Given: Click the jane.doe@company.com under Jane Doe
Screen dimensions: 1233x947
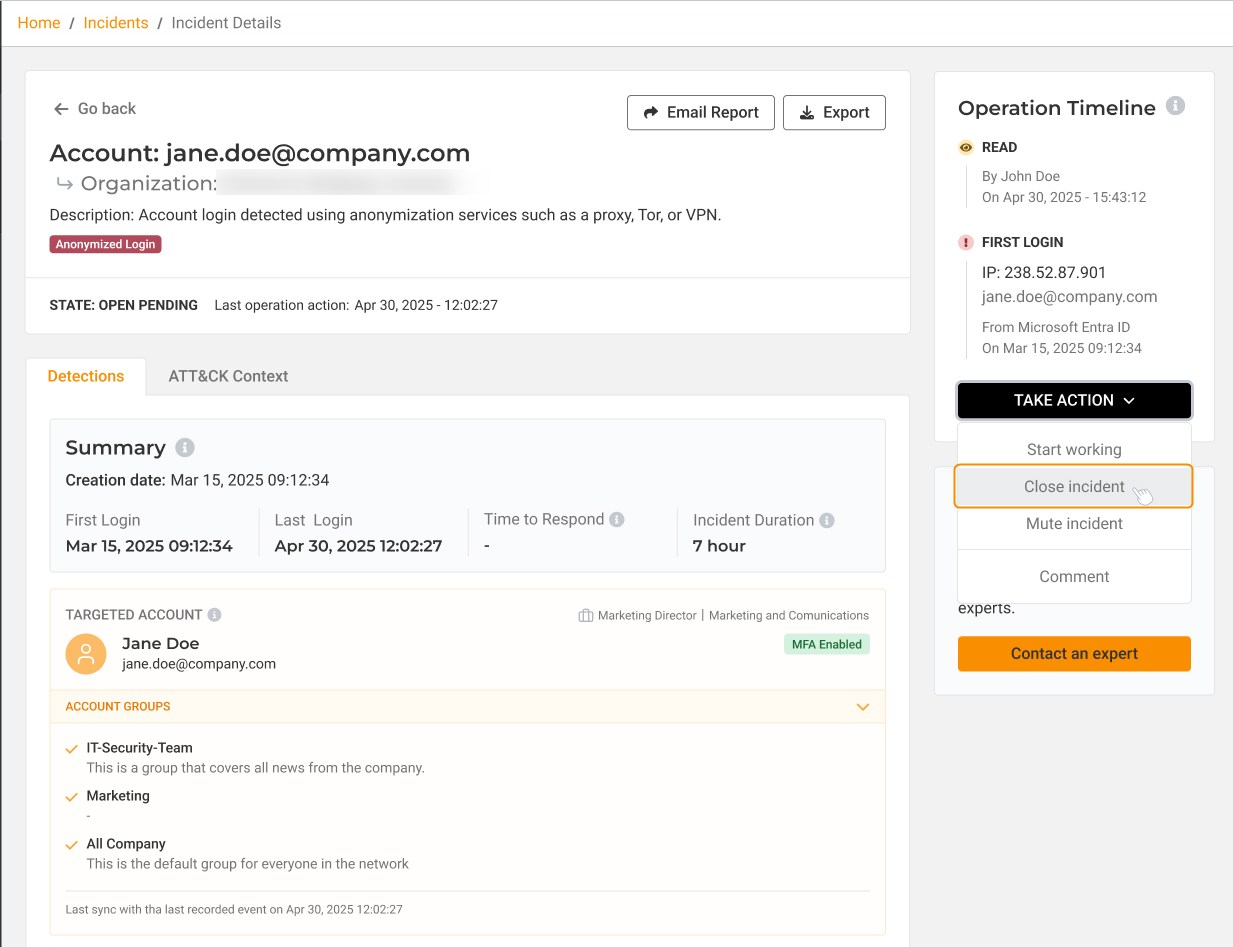Looking at the screenshot, I should tap(199, 664).
